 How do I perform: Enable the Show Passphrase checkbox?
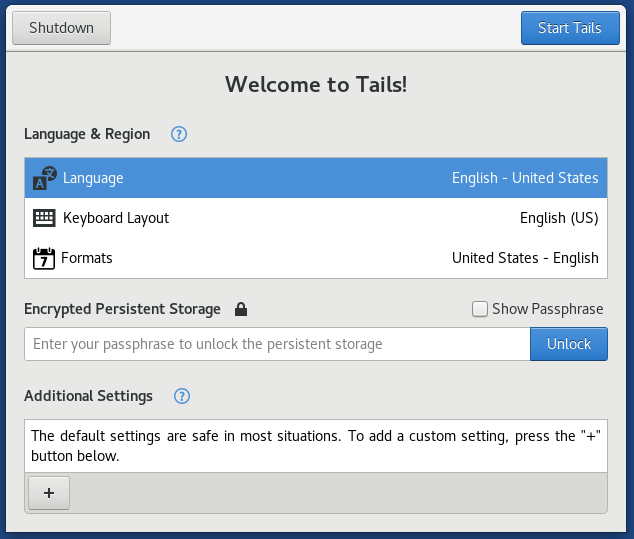point(480,310)
